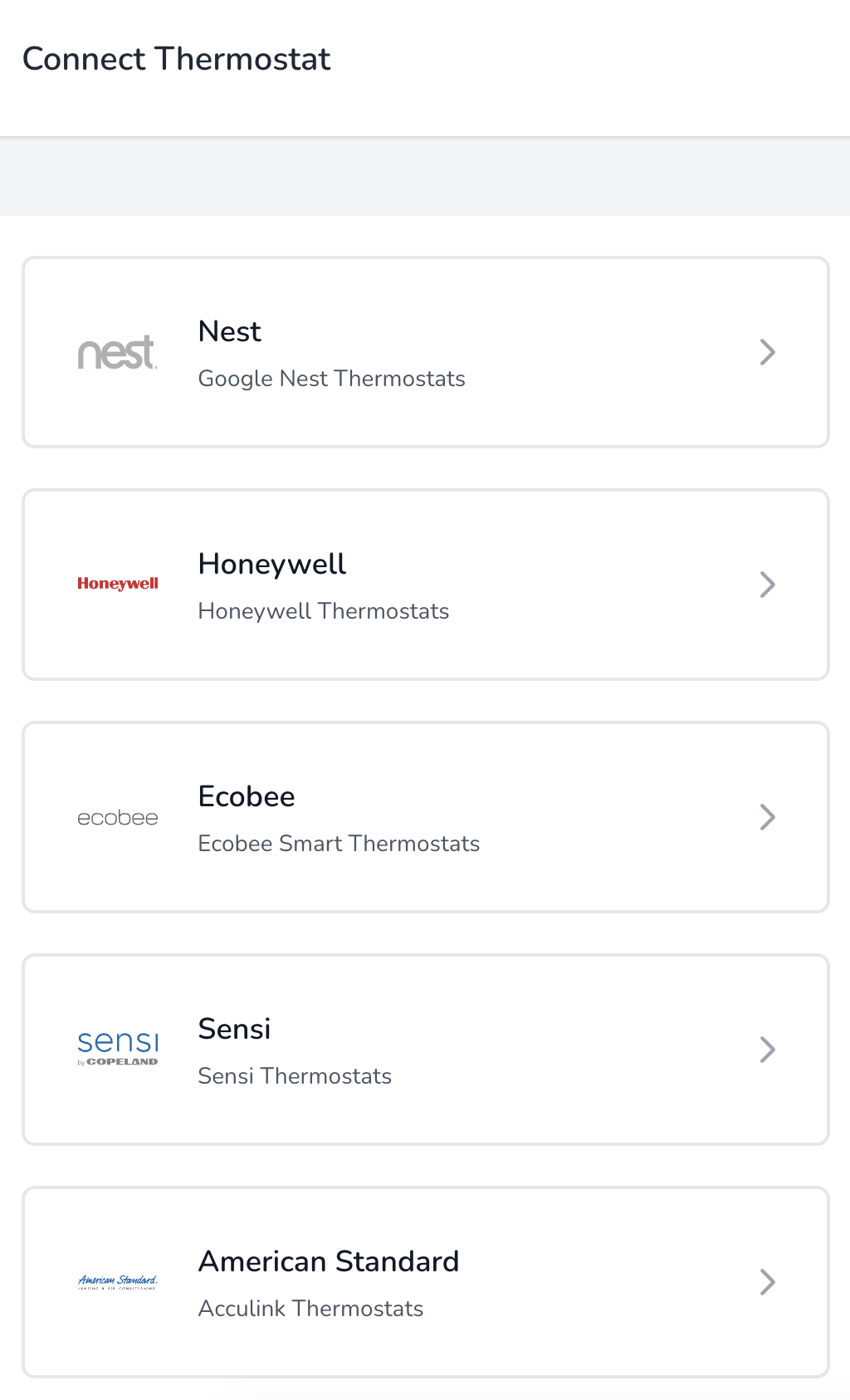Image resolution: width=850 pixels, height=1400 pixels.
Task: Click Google Nest Thermostats subtitle
Action: tap(331, 379)
